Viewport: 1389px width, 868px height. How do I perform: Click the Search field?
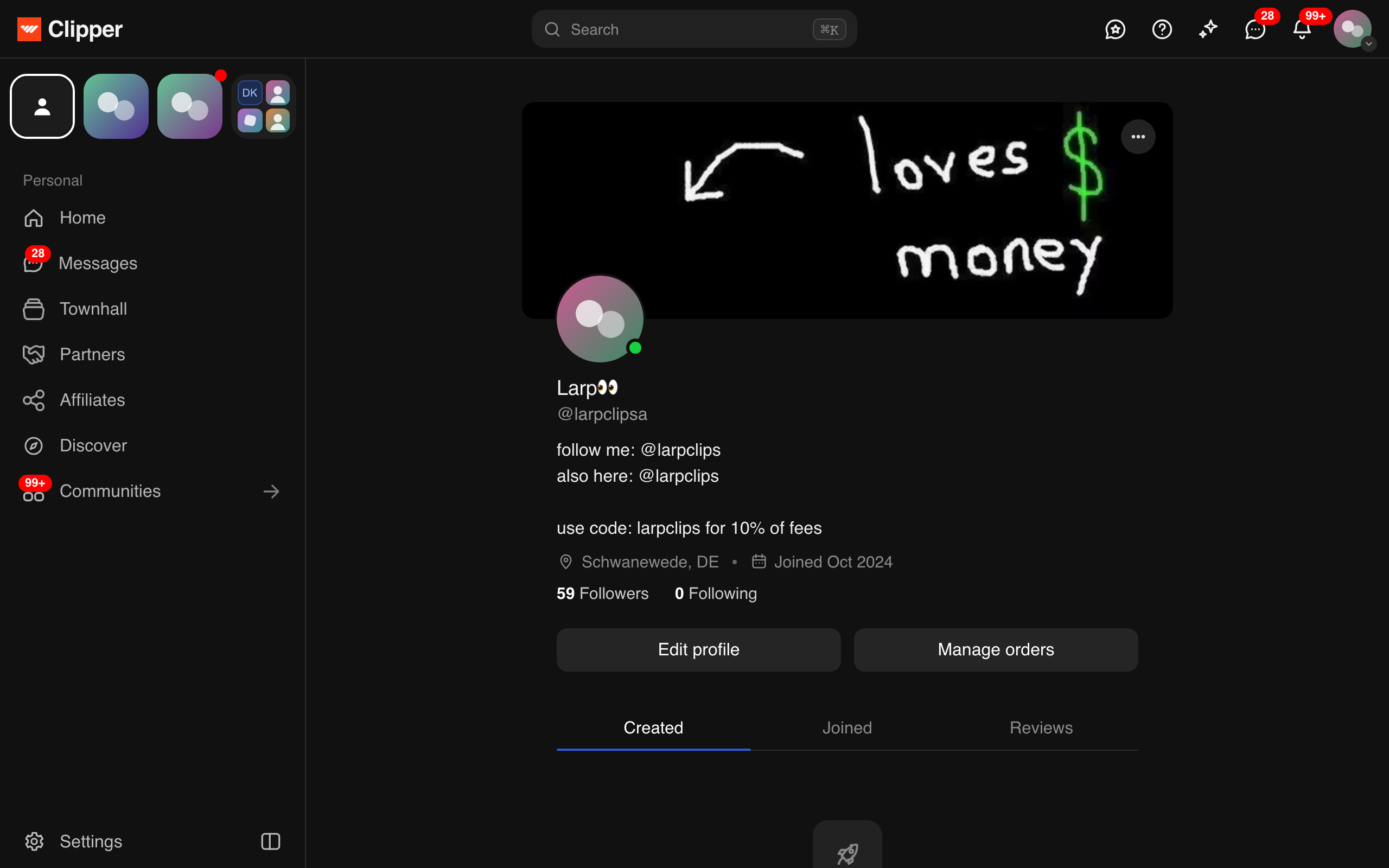[x=694, y=29]
